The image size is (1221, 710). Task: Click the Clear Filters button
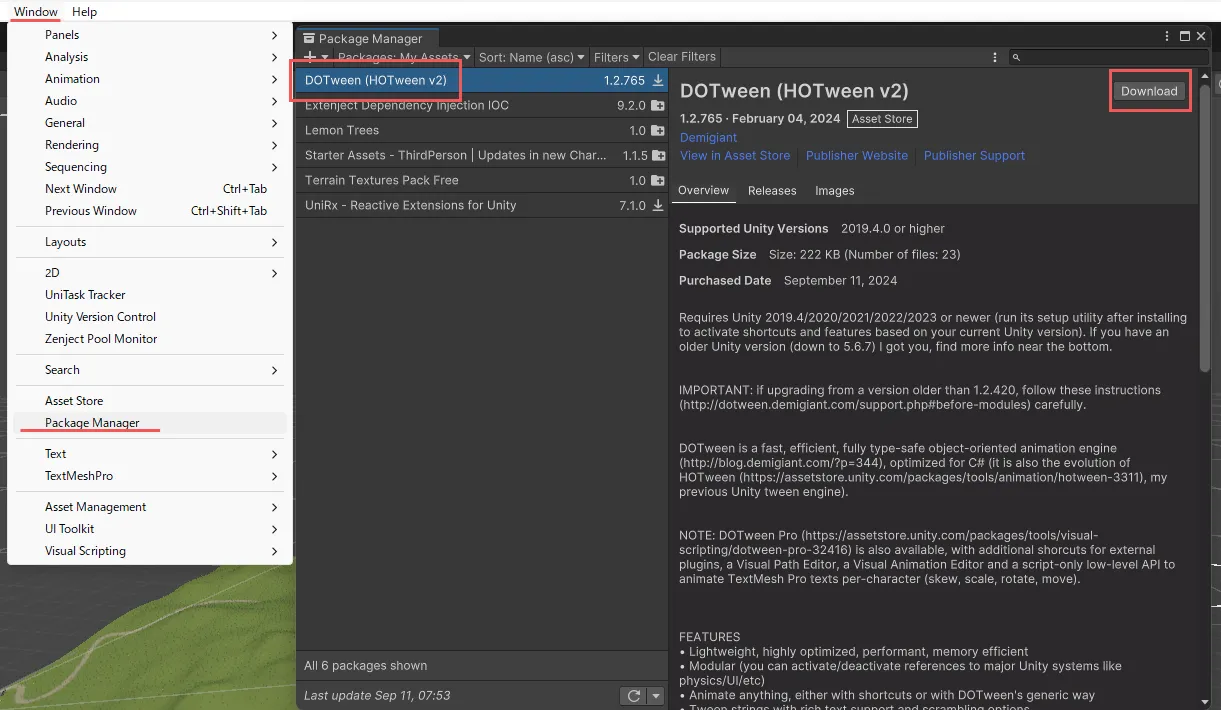click(x=682, y=57)
